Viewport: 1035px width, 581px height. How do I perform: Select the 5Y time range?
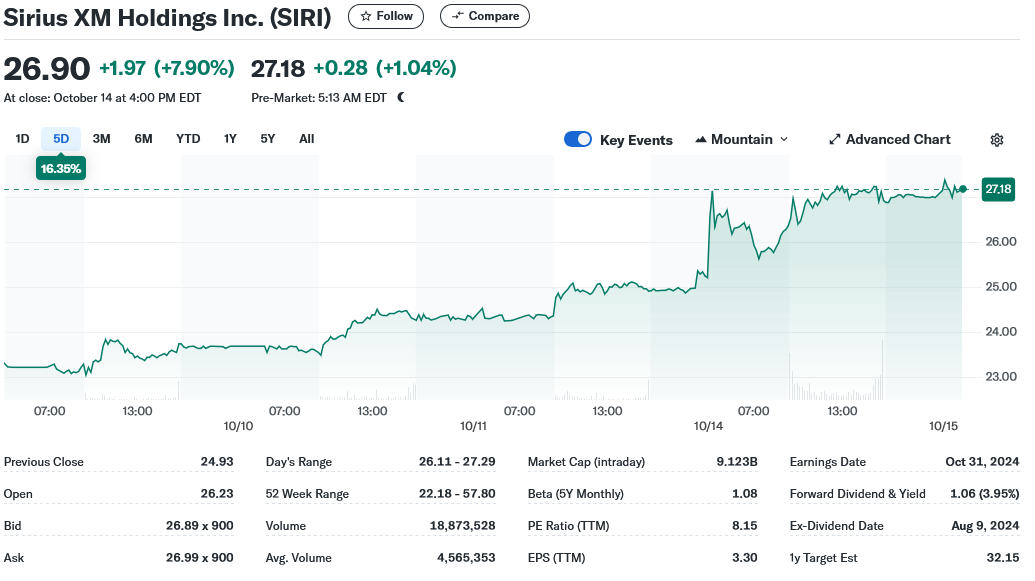267,139
